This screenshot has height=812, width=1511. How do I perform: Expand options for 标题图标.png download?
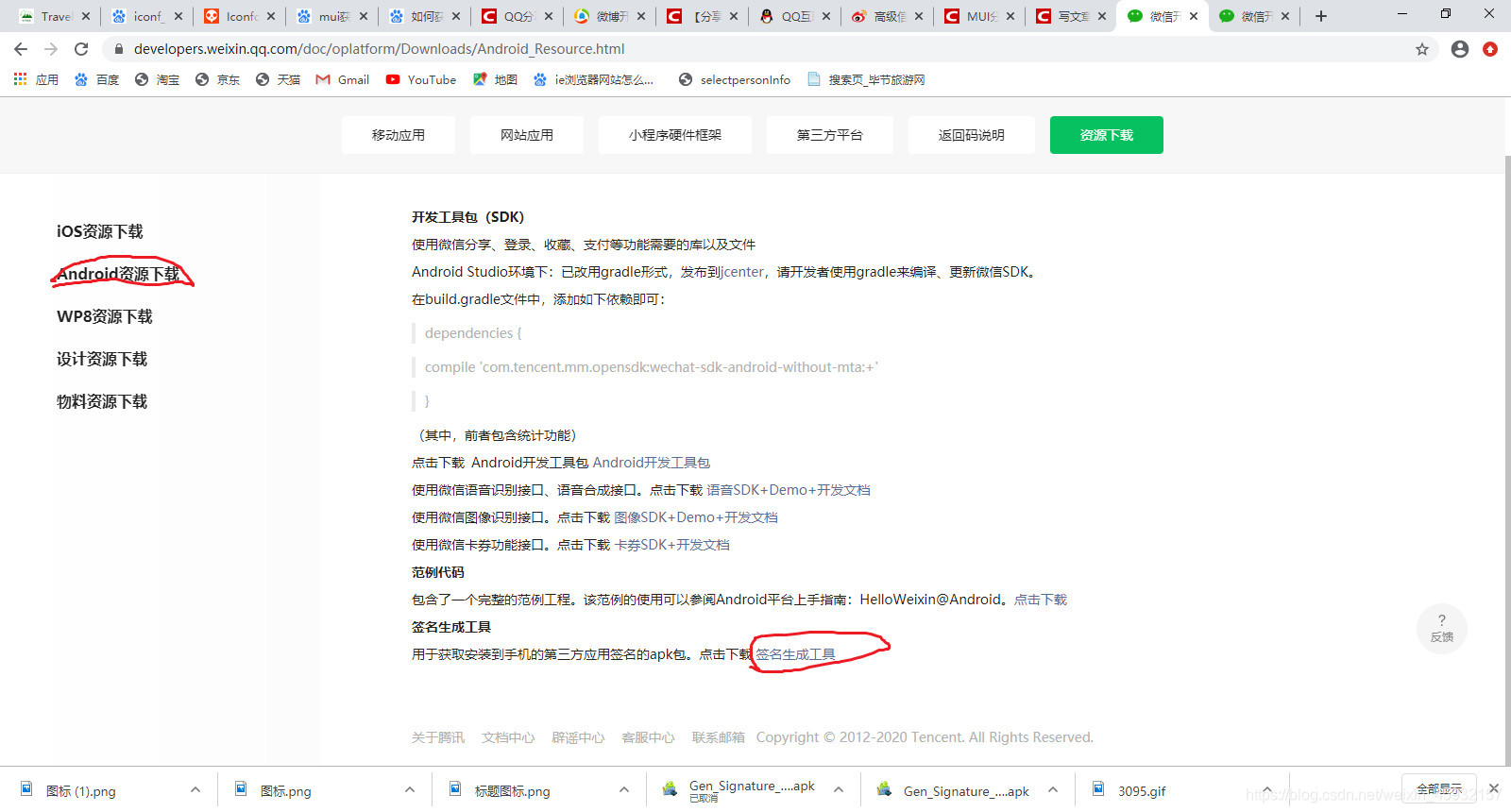(624, 790)
